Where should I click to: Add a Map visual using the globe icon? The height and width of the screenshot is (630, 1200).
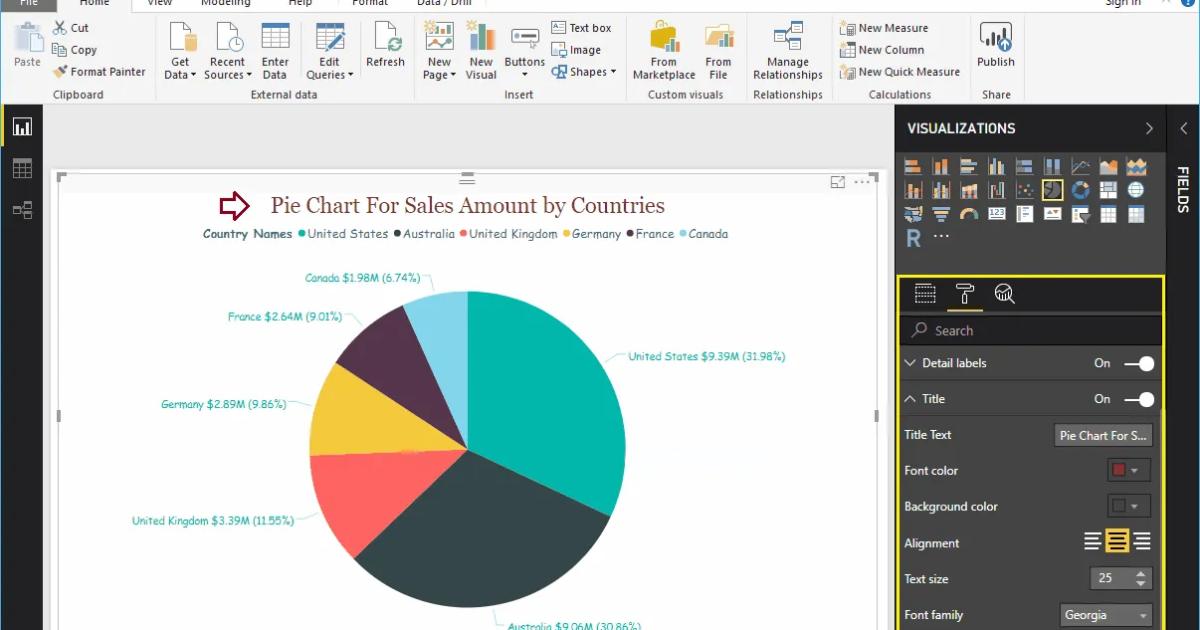[1136, 190]
